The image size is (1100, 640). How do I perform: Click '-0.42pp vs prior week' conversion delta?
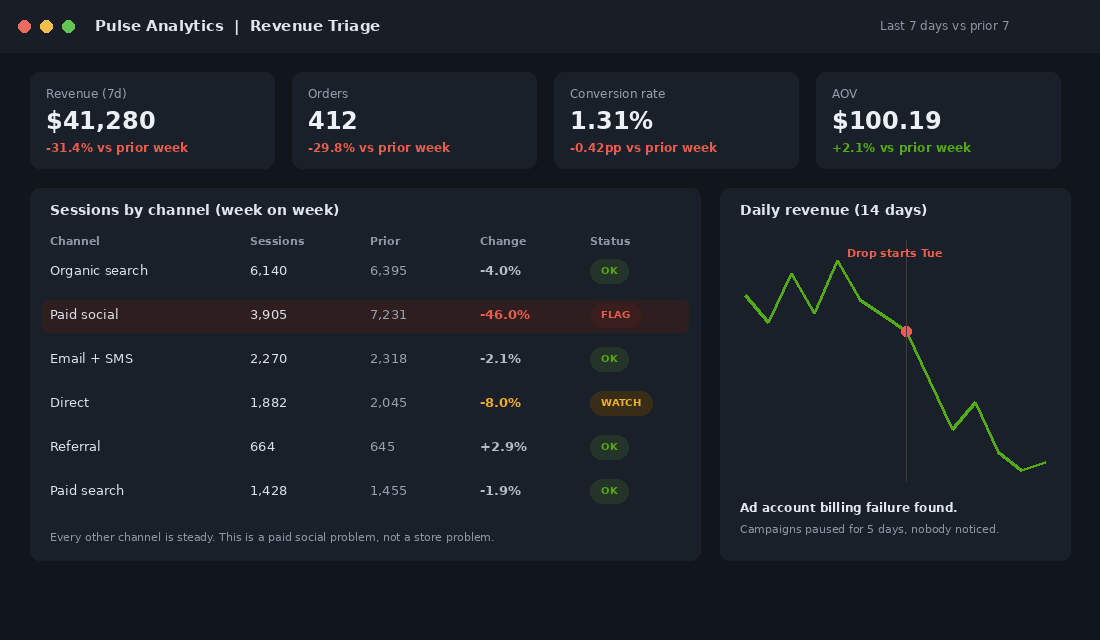tap(643, 148)
